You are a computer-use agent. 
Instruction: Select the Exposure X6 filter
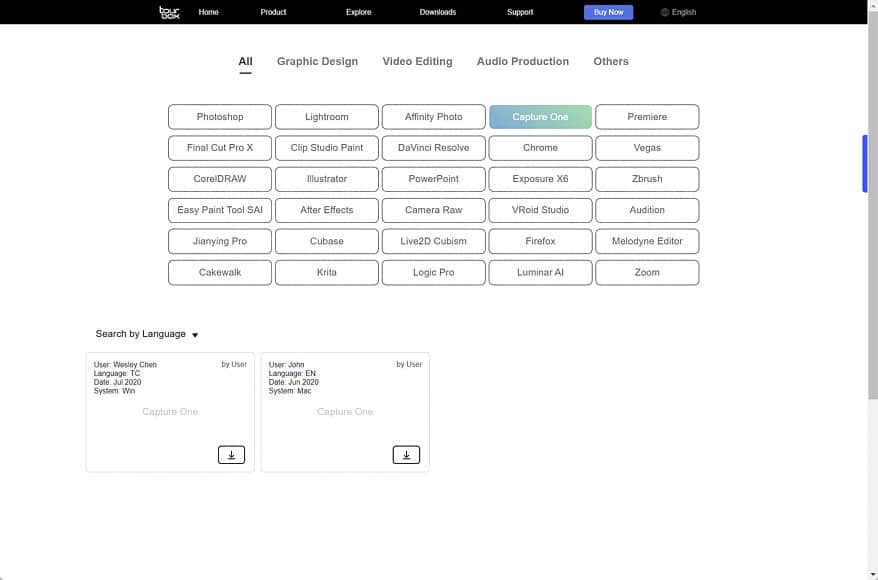click(x=540, y=179)
